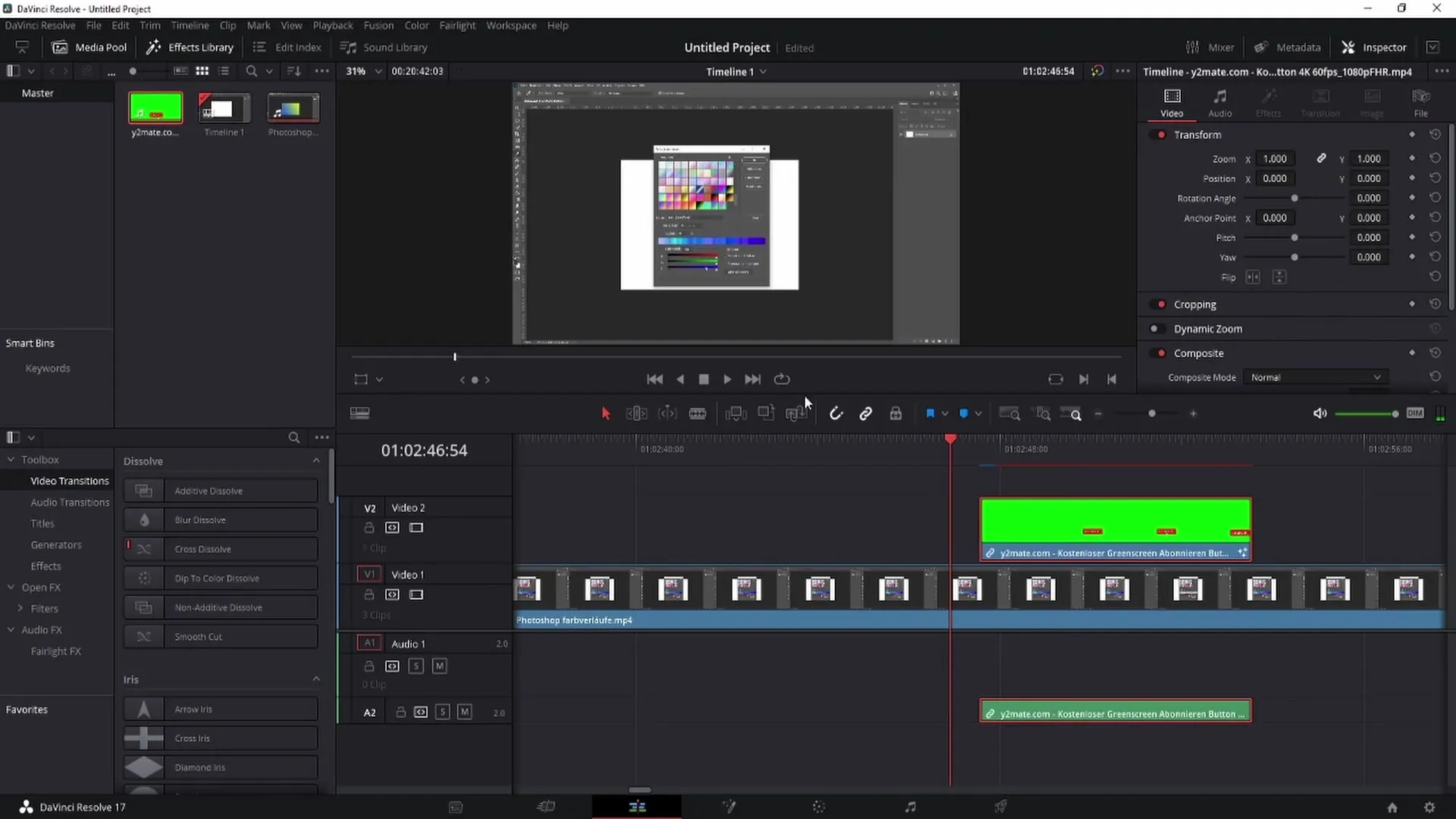The width and height of the screenshot is (1456, 819).
Task: Toggle Video 2 track lock icon
Action: click(369, 527)
